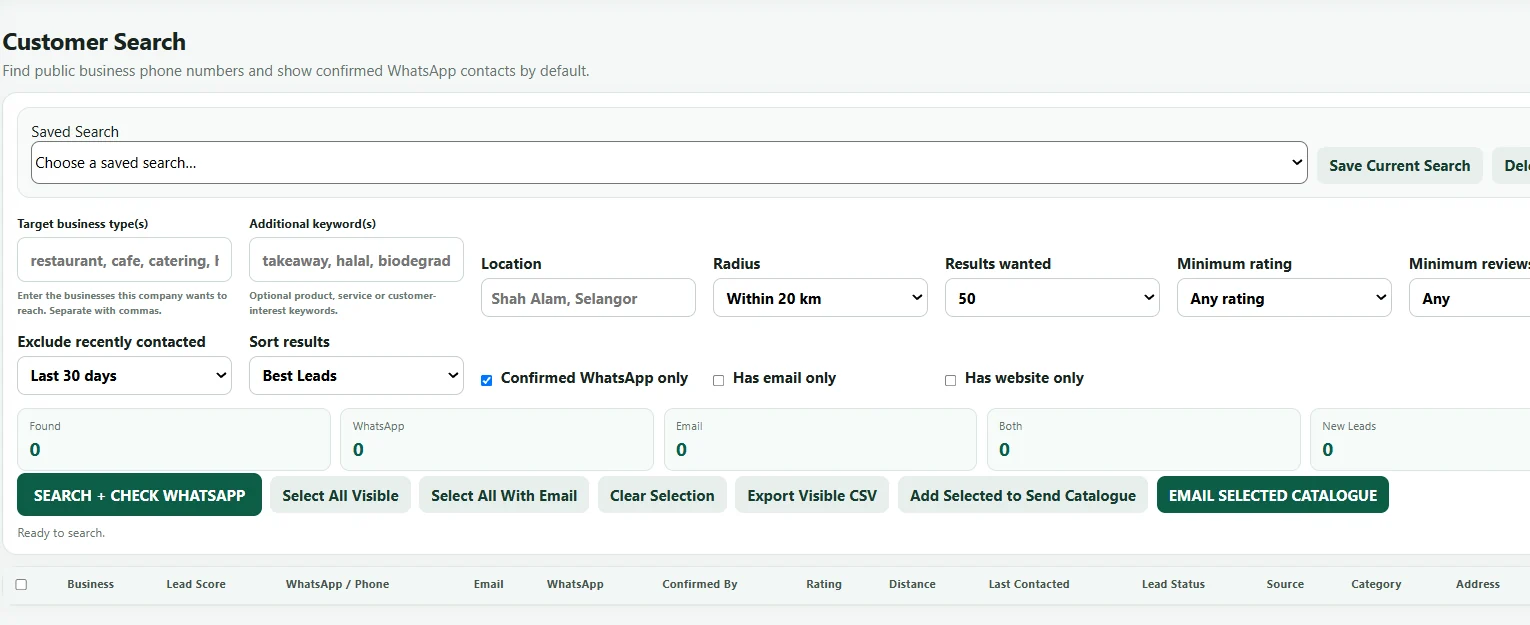This screenshot has height=625, width=1530.
Task: Click the Confirmed By column header
Action: pos(700,584)
